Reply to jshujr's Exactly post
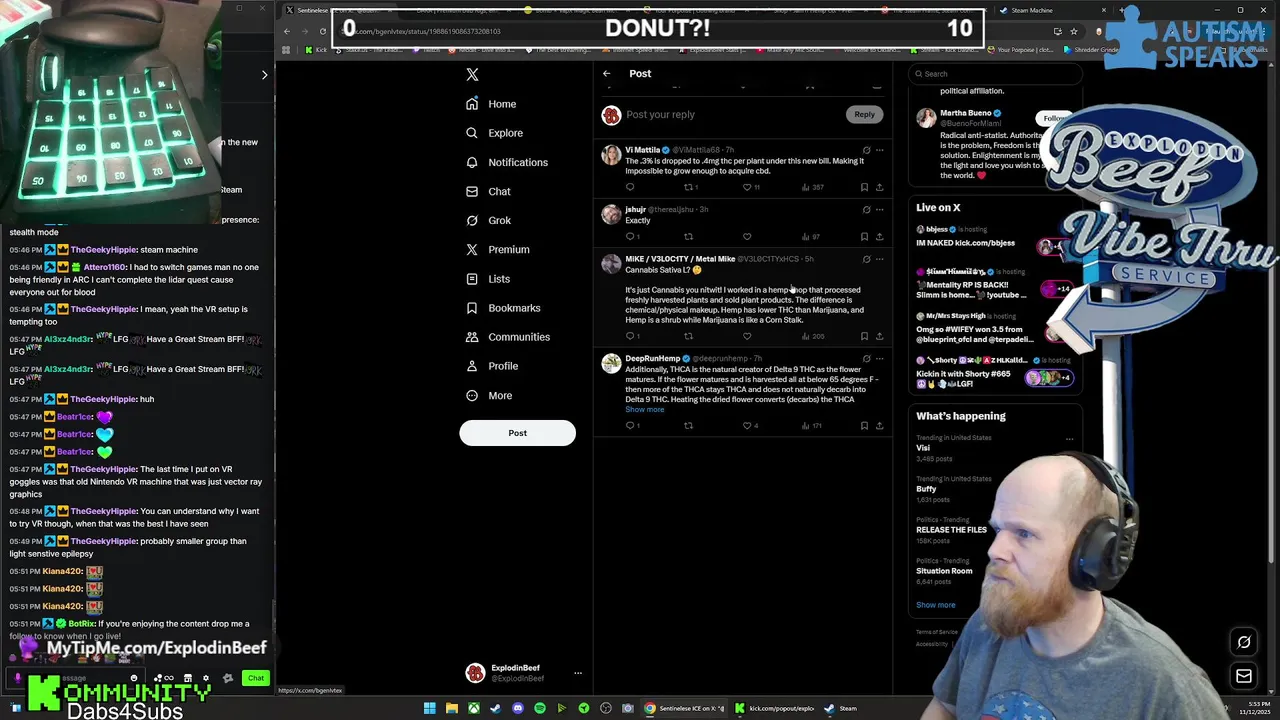 pyautogui.click(x=630, y=237)
